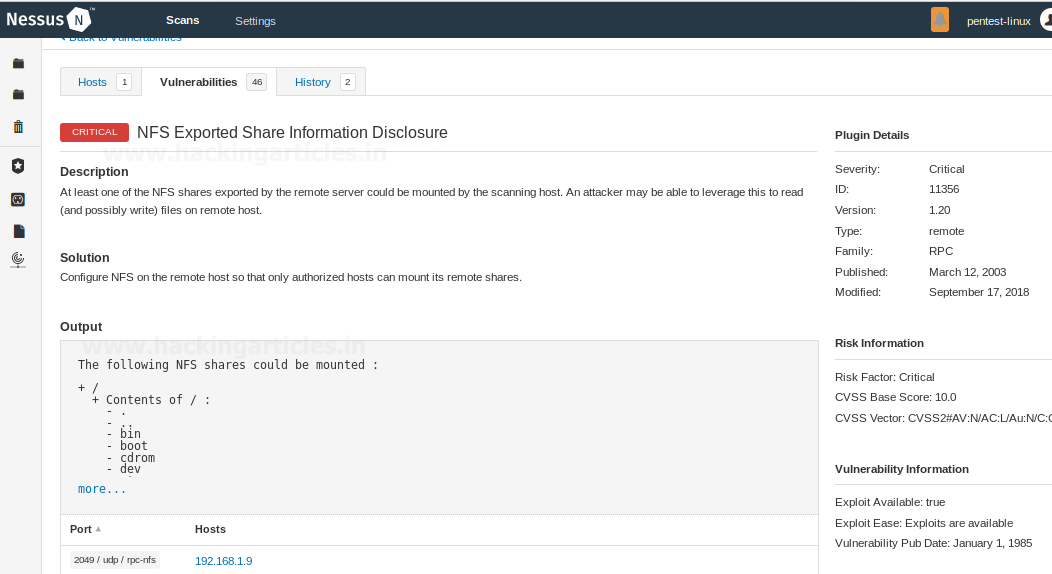Sort by the Port column arrow
The image size is (1052, 574).
coord(98,529)
